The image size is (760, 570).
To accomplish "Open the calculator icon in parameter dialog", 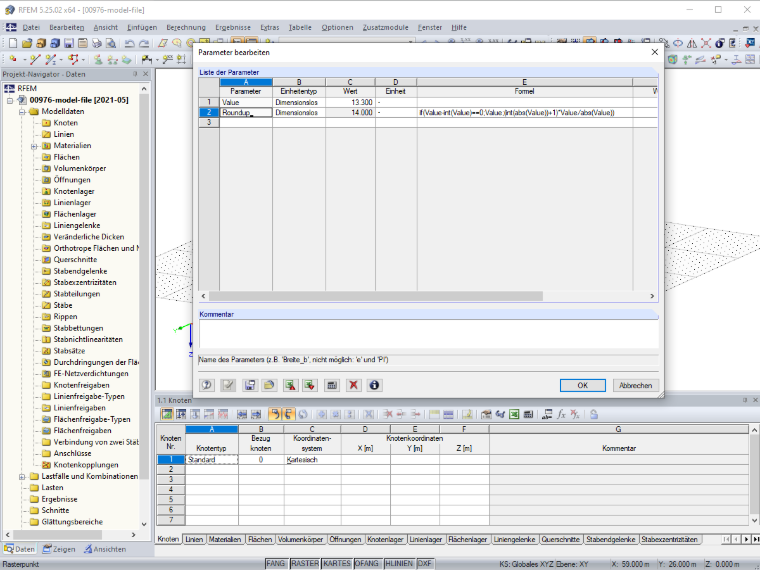I will [x=332, y=385].
